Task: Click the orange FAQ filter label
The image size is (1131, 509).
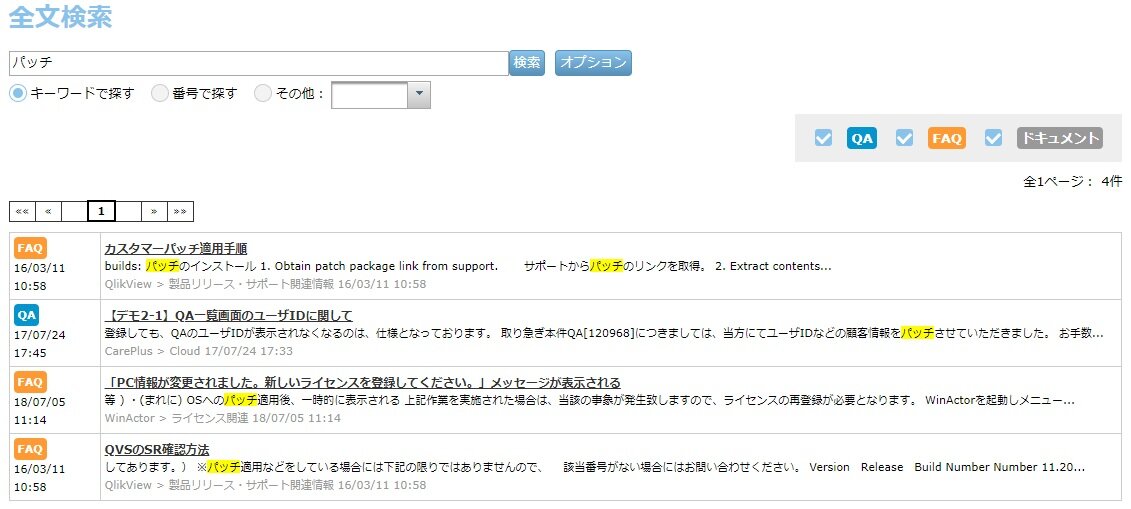Action: pos(946,139)
